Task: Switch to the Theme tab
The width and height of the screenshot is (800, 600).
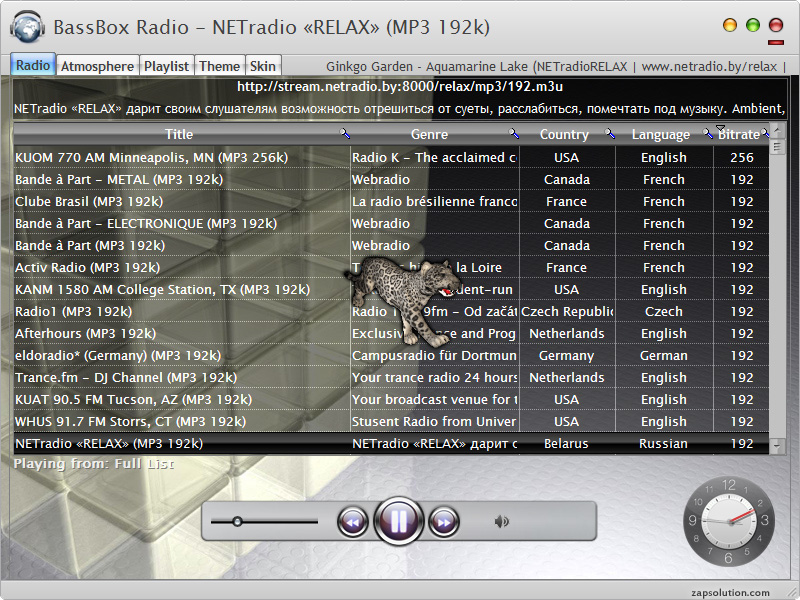Action: [219, 66]
